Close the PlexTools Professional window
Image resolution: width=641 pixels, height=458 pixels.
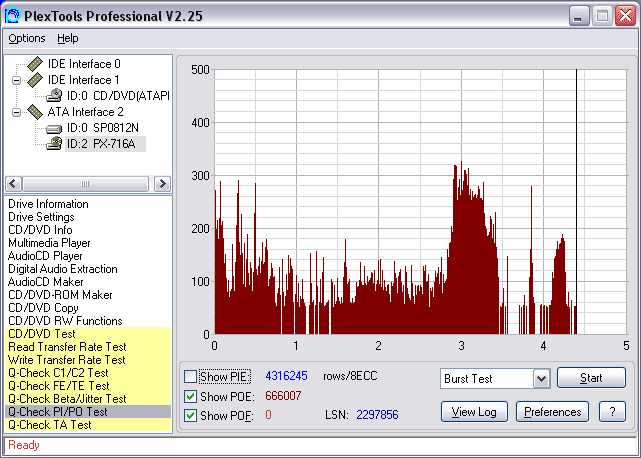[625, 16]
